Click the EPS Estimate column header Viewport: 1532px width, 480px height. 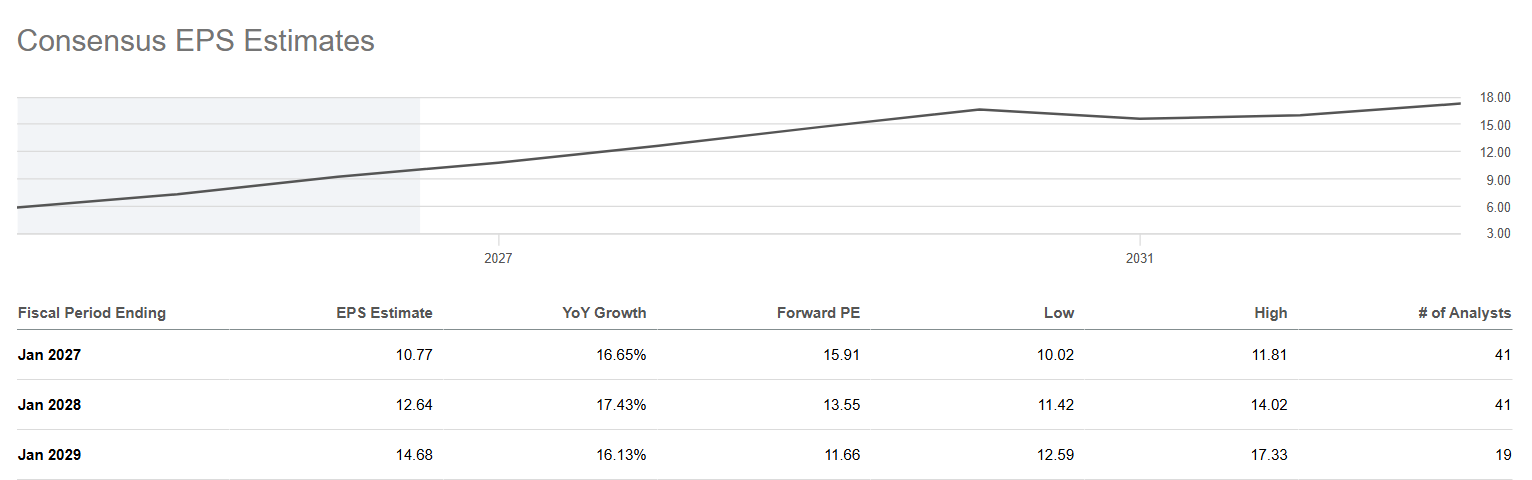click(x=384, y=313)
